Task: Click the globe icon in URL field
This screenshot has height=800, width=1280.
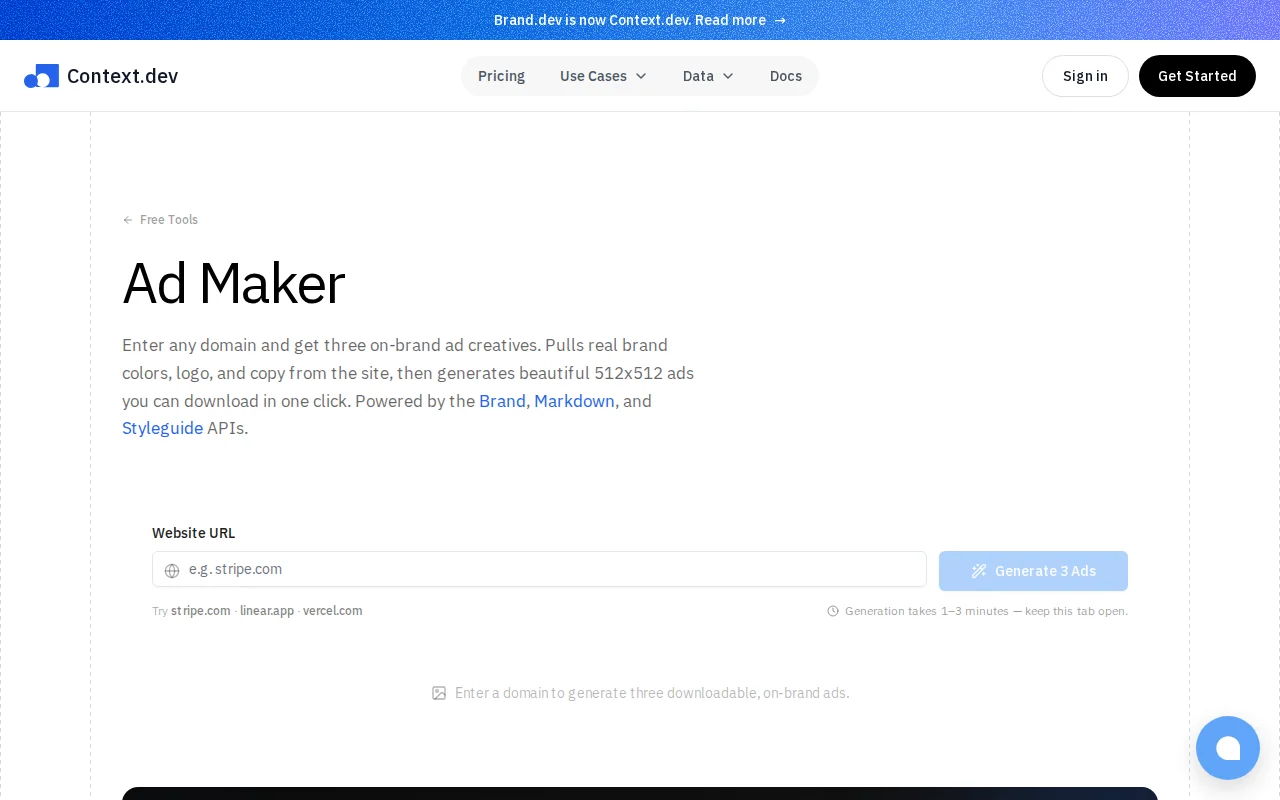Action: point(172,570)
